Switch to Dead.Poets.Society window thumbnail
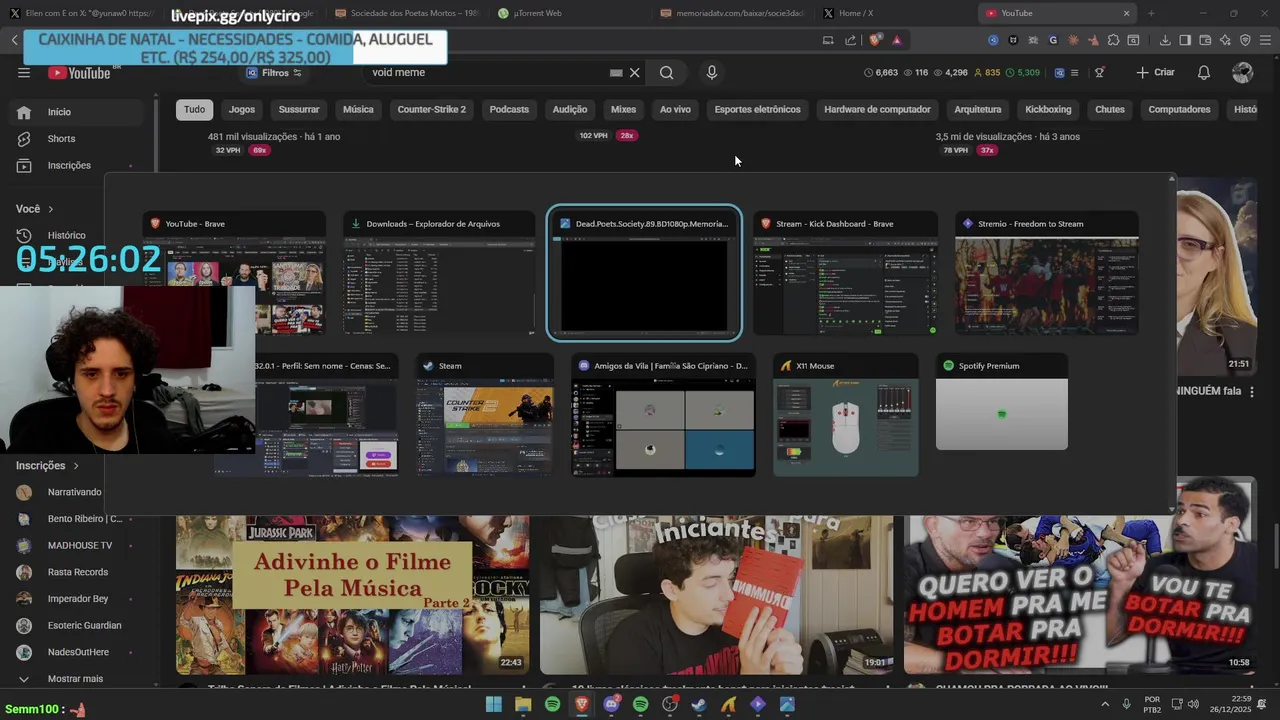This screenshot has height=720, width=1280. click(644, 273)
